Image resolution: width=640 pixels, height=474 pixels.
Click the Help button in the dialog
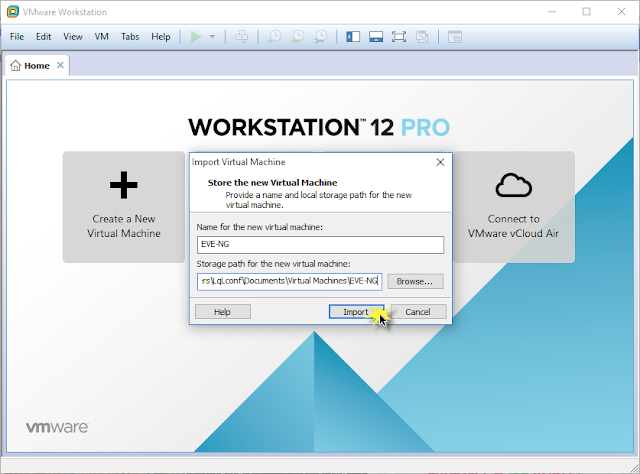(223, 312)
